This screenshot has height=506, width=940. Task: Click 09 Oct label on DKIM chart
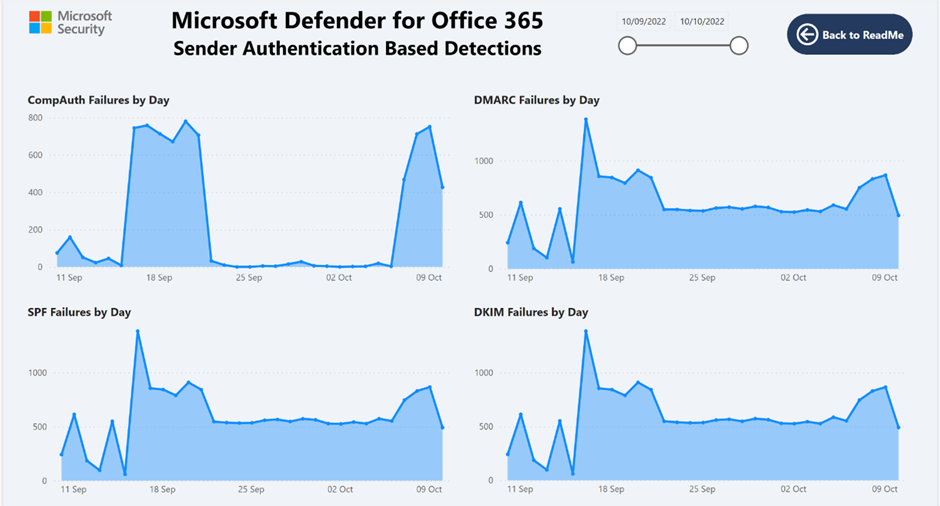click(884, 489)
